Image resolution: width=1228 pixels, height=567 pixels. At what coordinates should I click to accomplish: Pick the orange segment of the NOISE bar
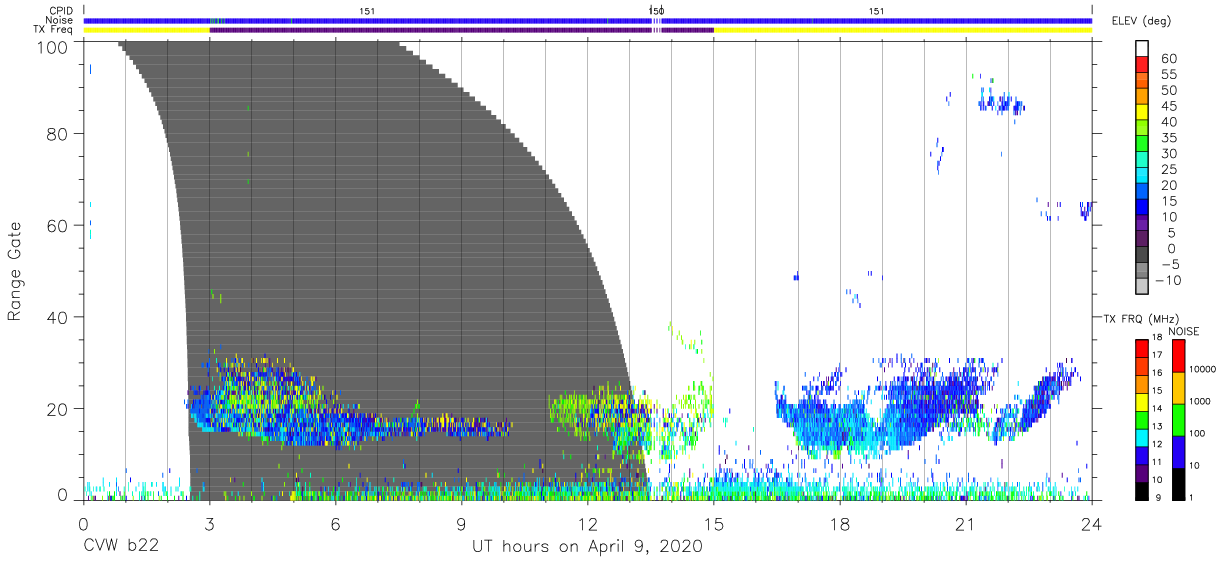click(x=1179, y=388)
